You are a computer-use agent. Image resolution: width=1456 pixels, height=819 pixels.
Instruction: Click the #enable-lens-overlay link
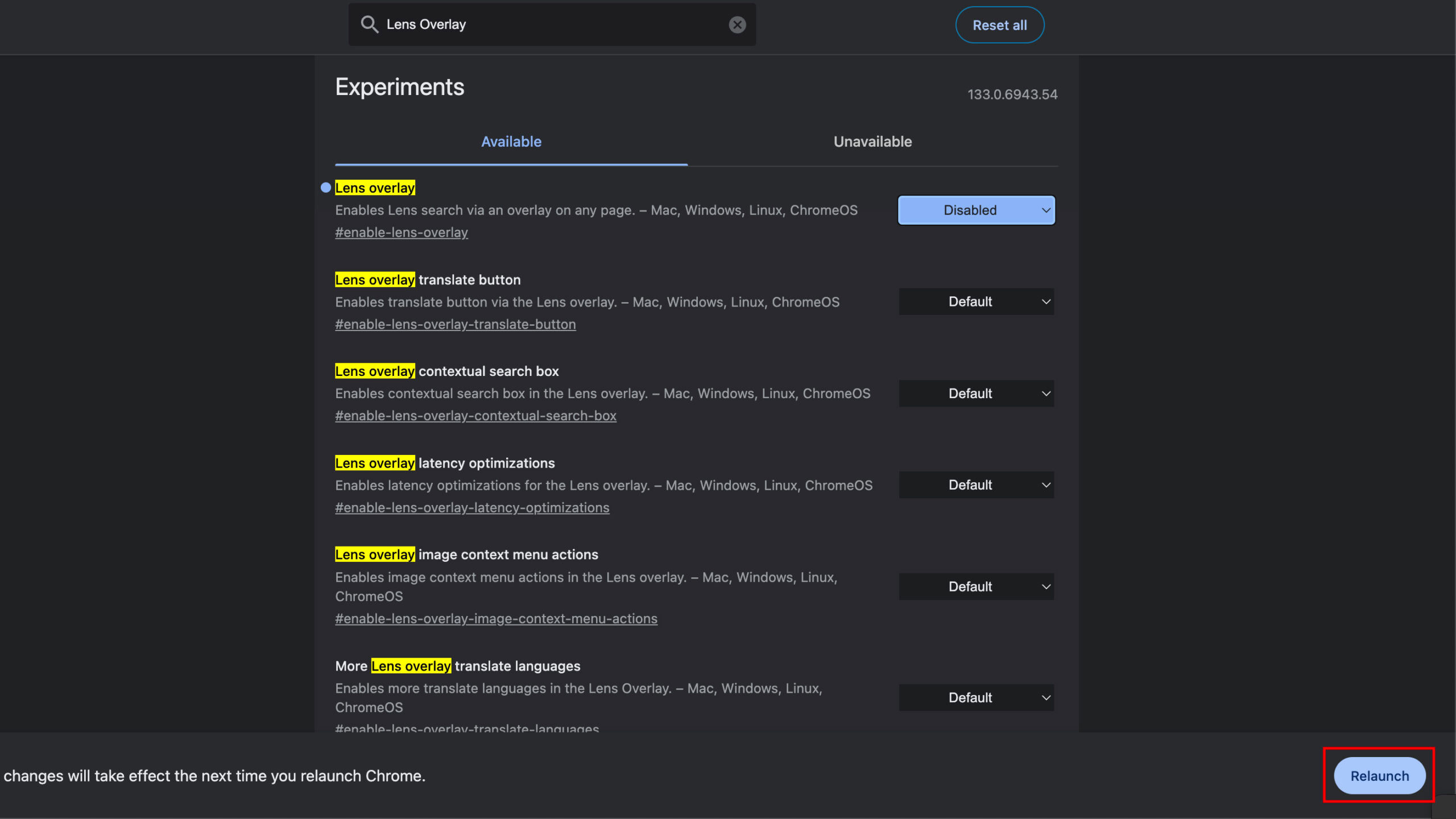402,233
